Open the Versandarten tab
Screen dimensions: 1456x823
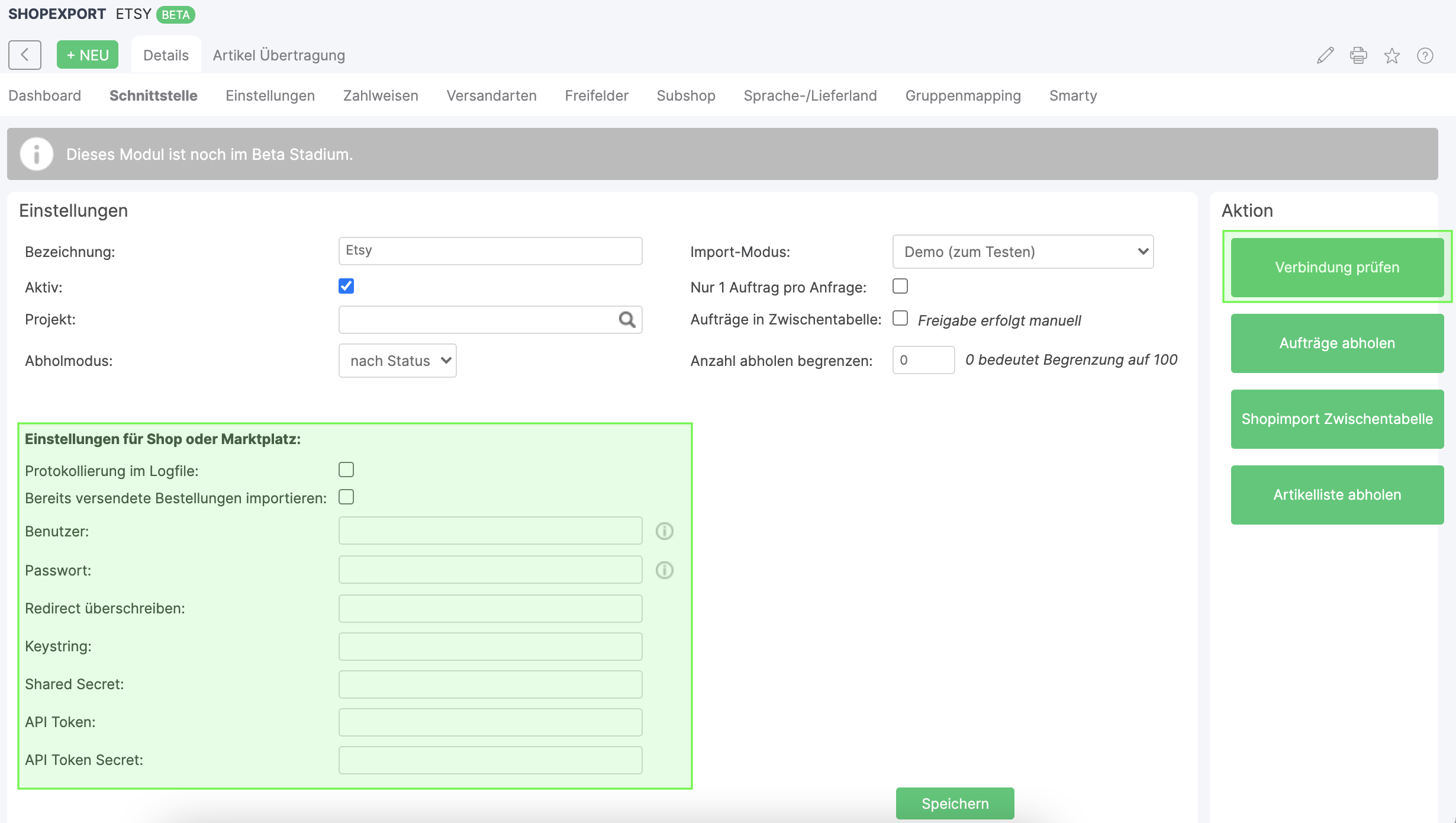click(x=492, y=95)
